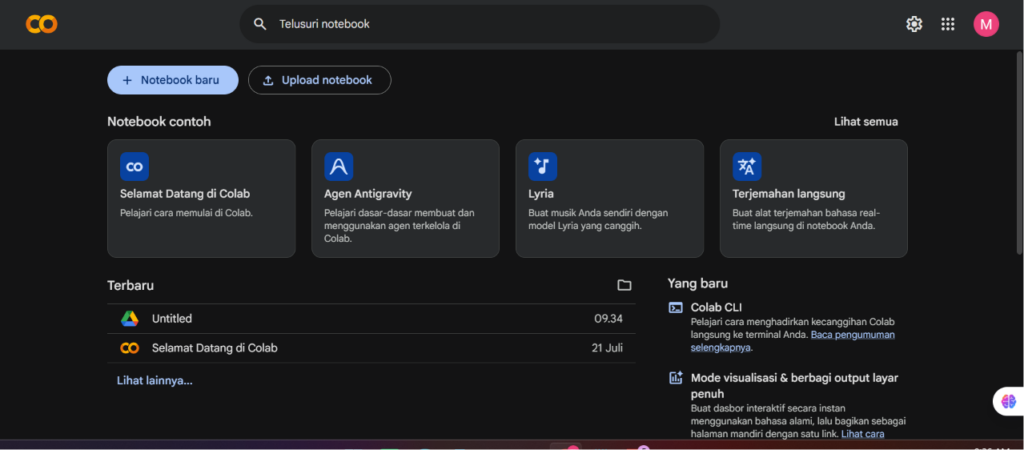Open the Agen Antigravity example card
The width and height of the screenshot is (1024, 450).
(x=406, y=199)
